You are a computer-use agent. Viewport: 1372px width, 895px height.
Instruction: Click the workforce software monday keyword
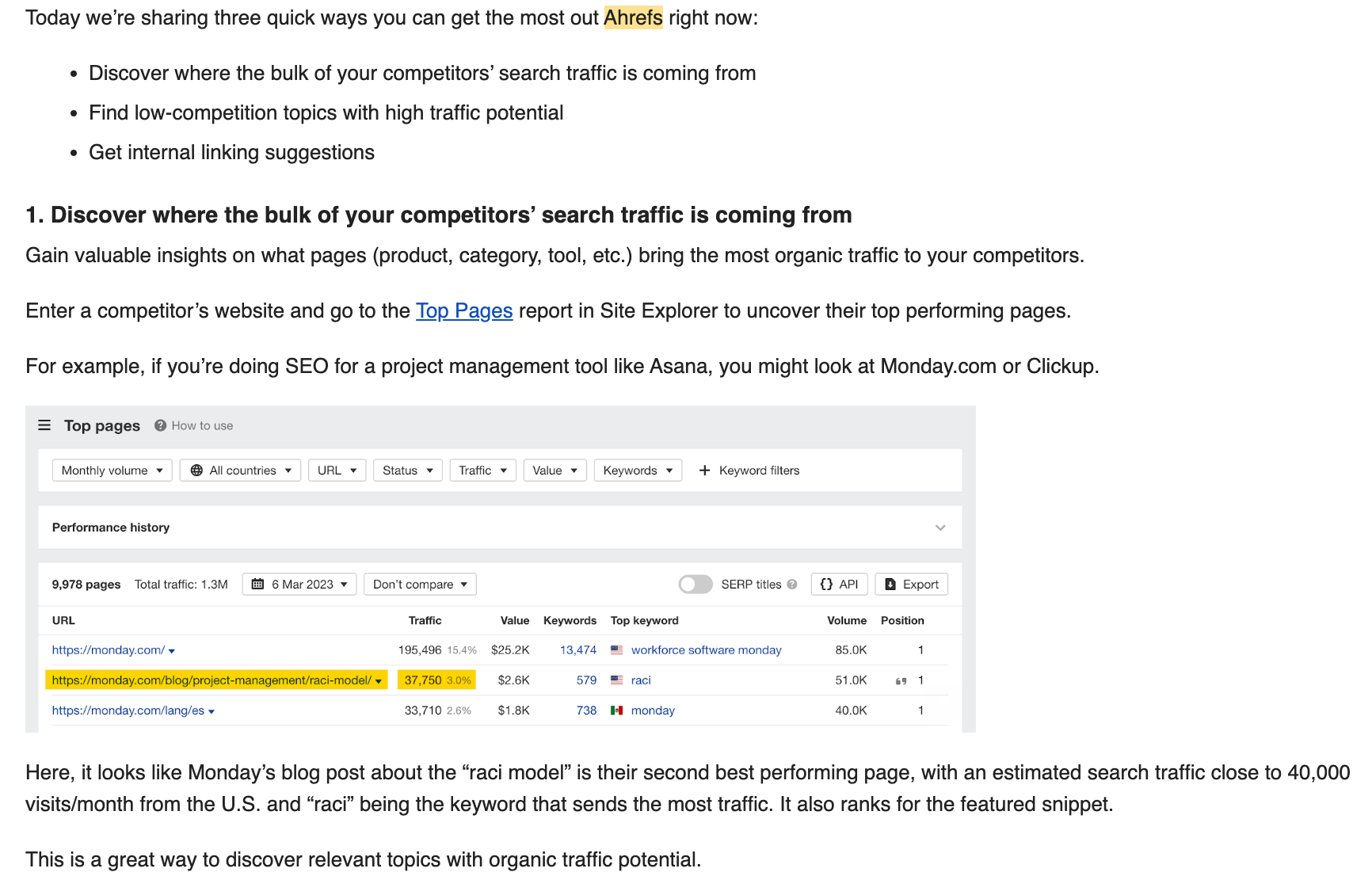[x=707, y=650]
